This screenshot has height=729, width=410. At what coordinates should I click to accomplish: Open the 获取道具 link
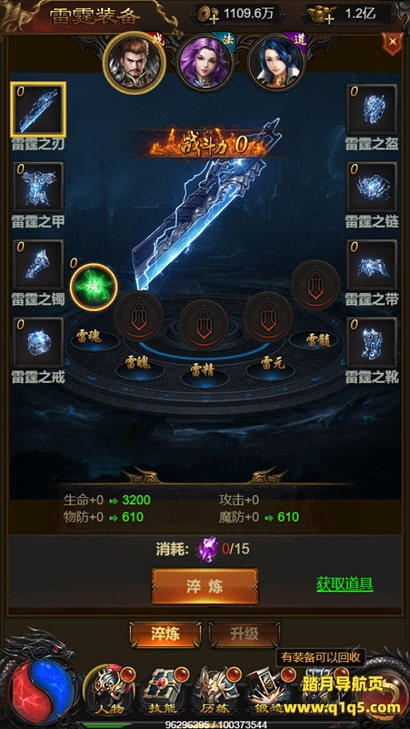(x=345, y=584)
